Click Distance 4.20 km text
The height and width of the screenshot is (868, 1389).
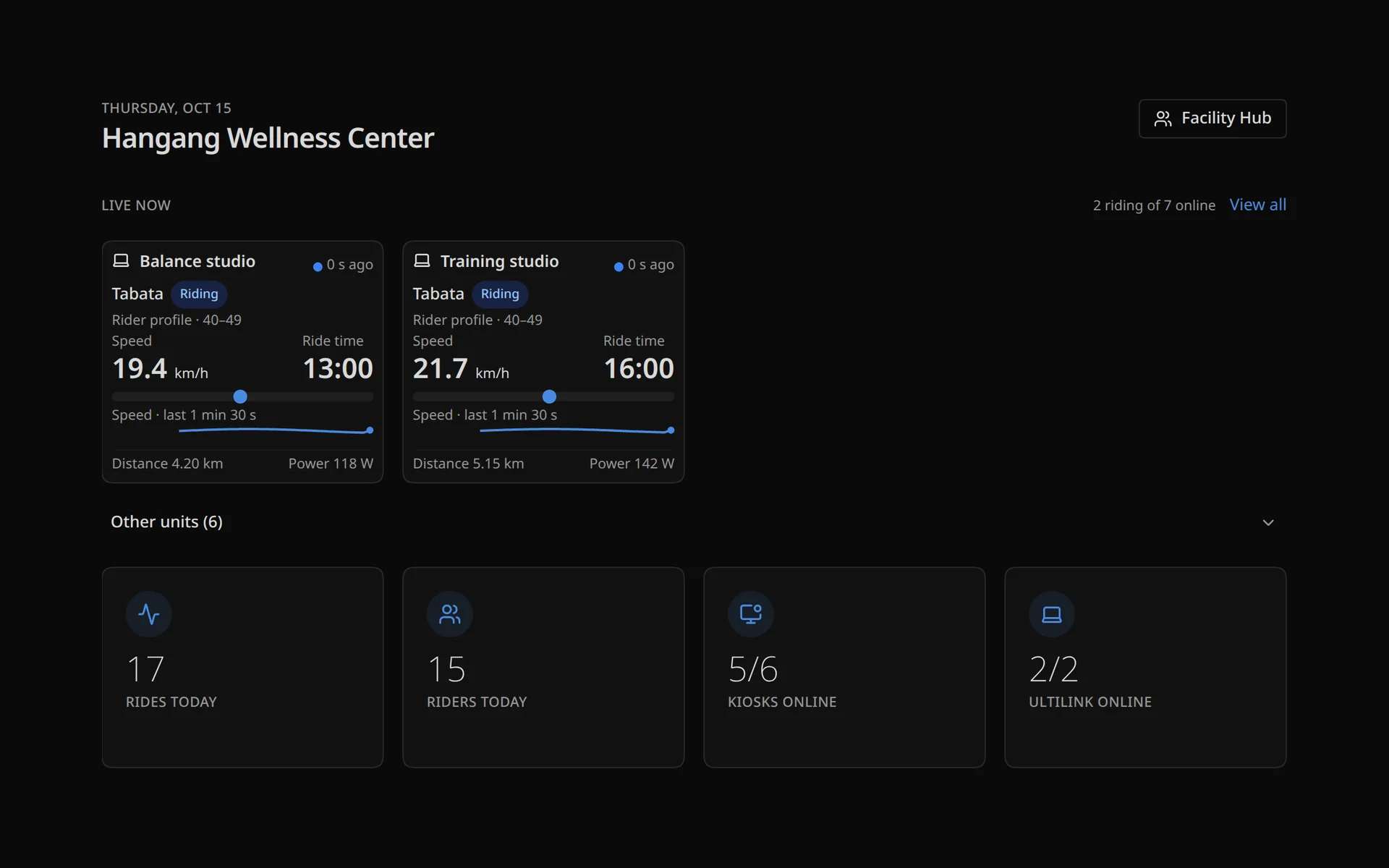click(x=167, y=464)
